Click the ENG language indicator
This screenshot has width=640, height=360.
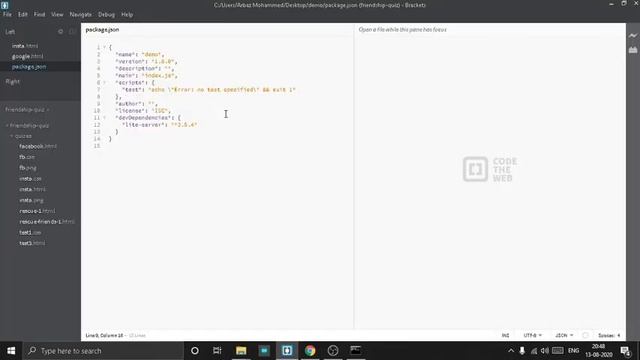pos(573,351)
